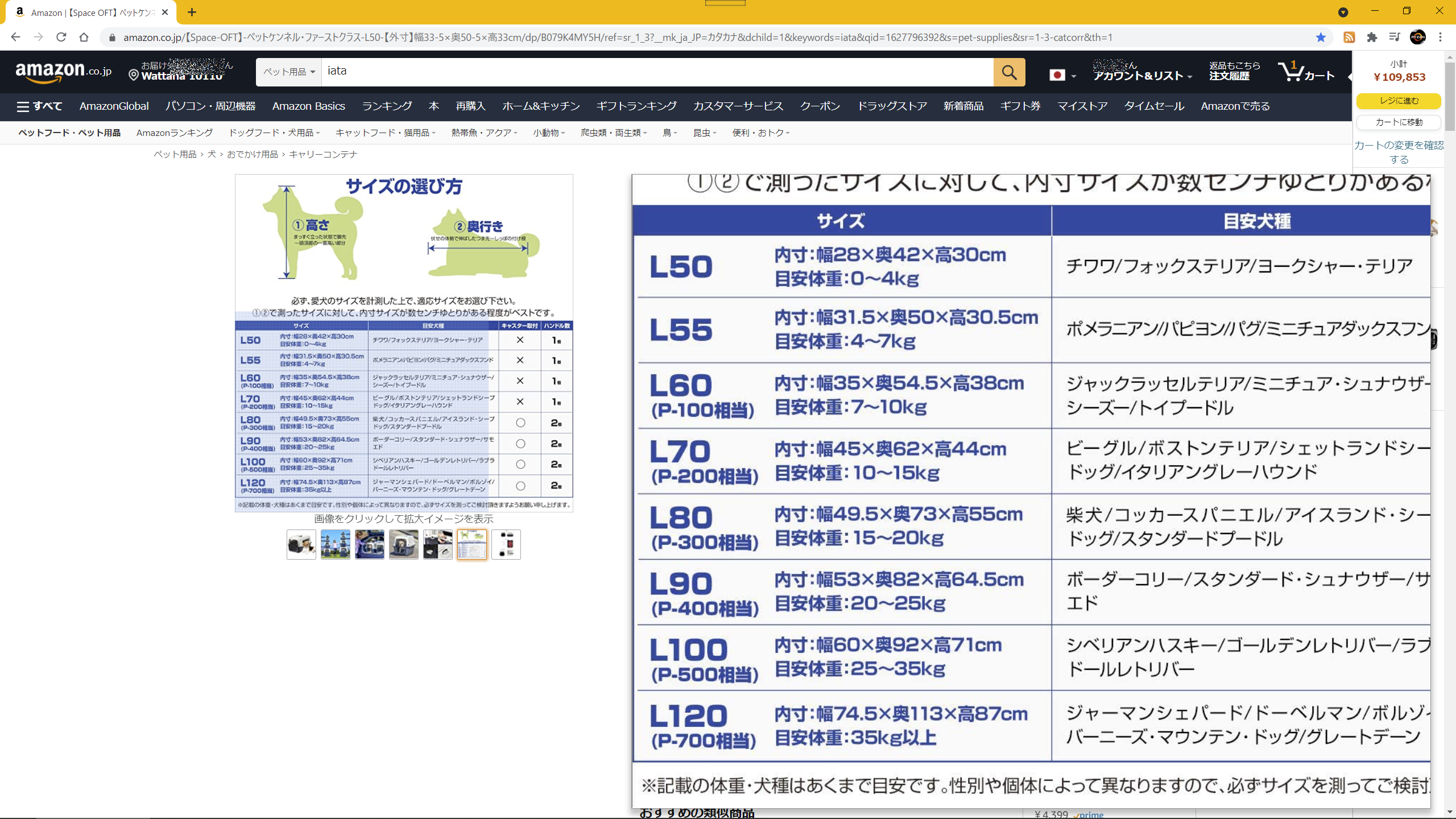Click the カートに移動 button

tap(1399, 122)
